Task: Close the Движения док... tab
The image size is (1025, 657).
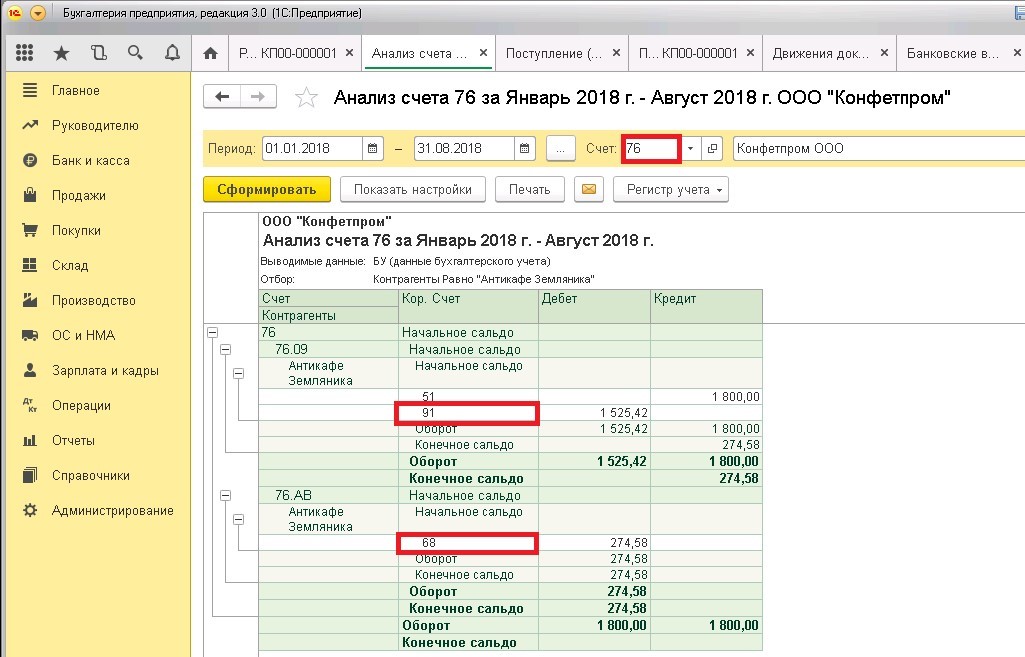Action: (x=884, y=53)
